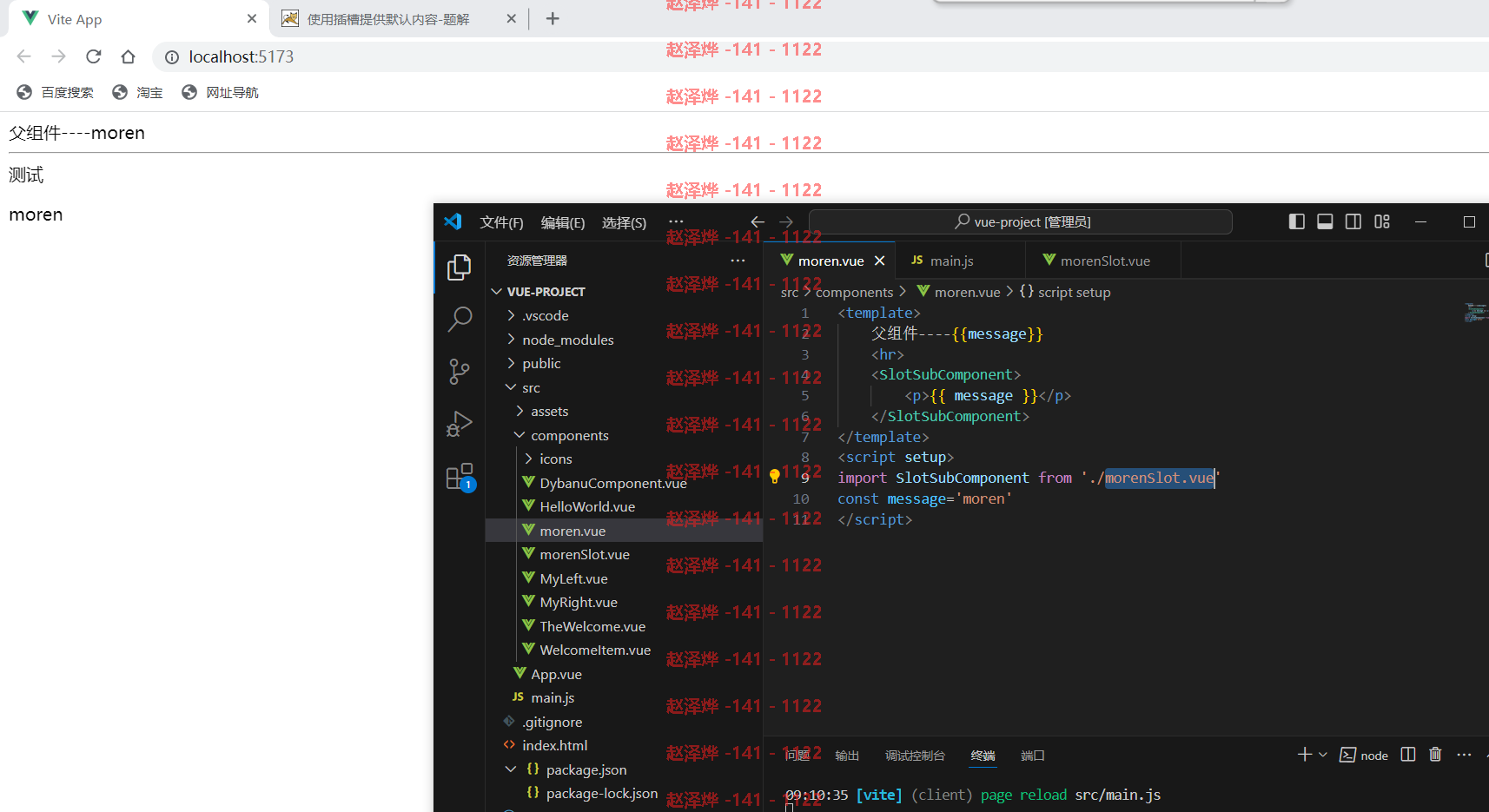
Task: Click the vue-project command center search box
Action: point(1021,222)
